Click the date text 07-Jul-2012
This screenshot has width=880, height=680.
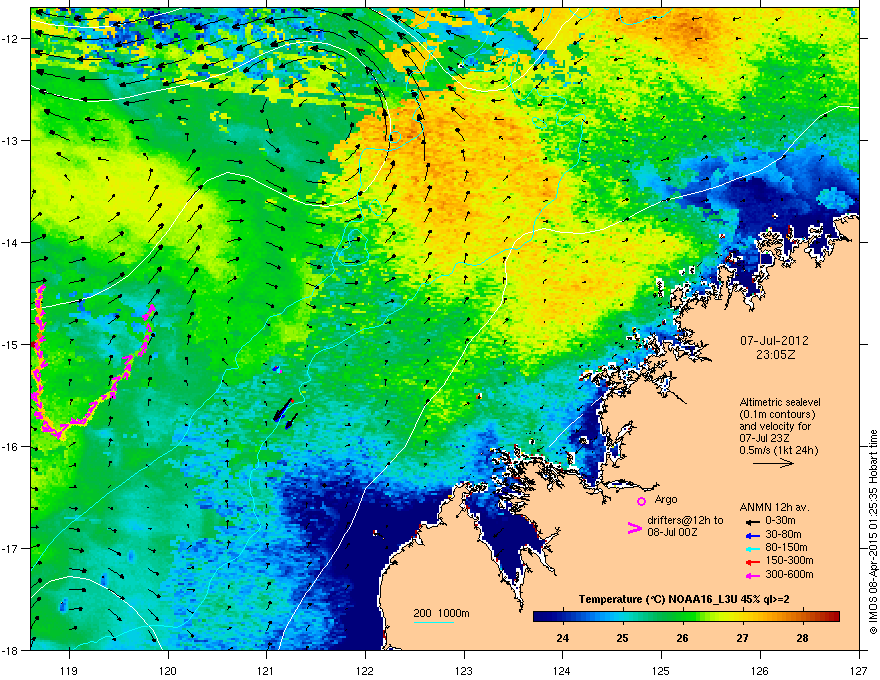coord(774,341)
